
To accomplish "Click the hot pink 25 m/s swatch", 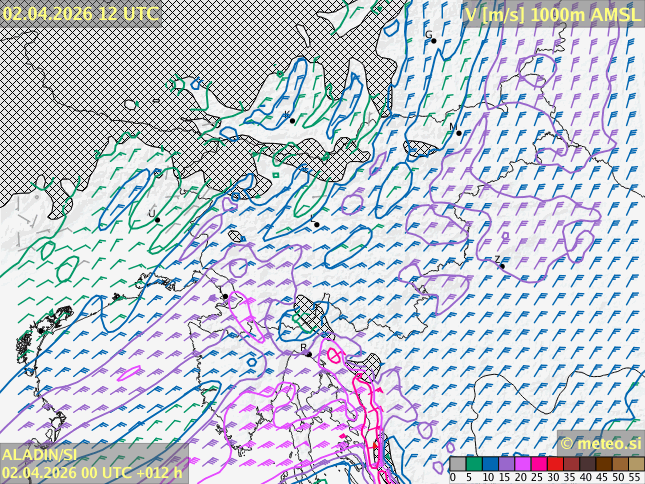I will click(538, 464).
